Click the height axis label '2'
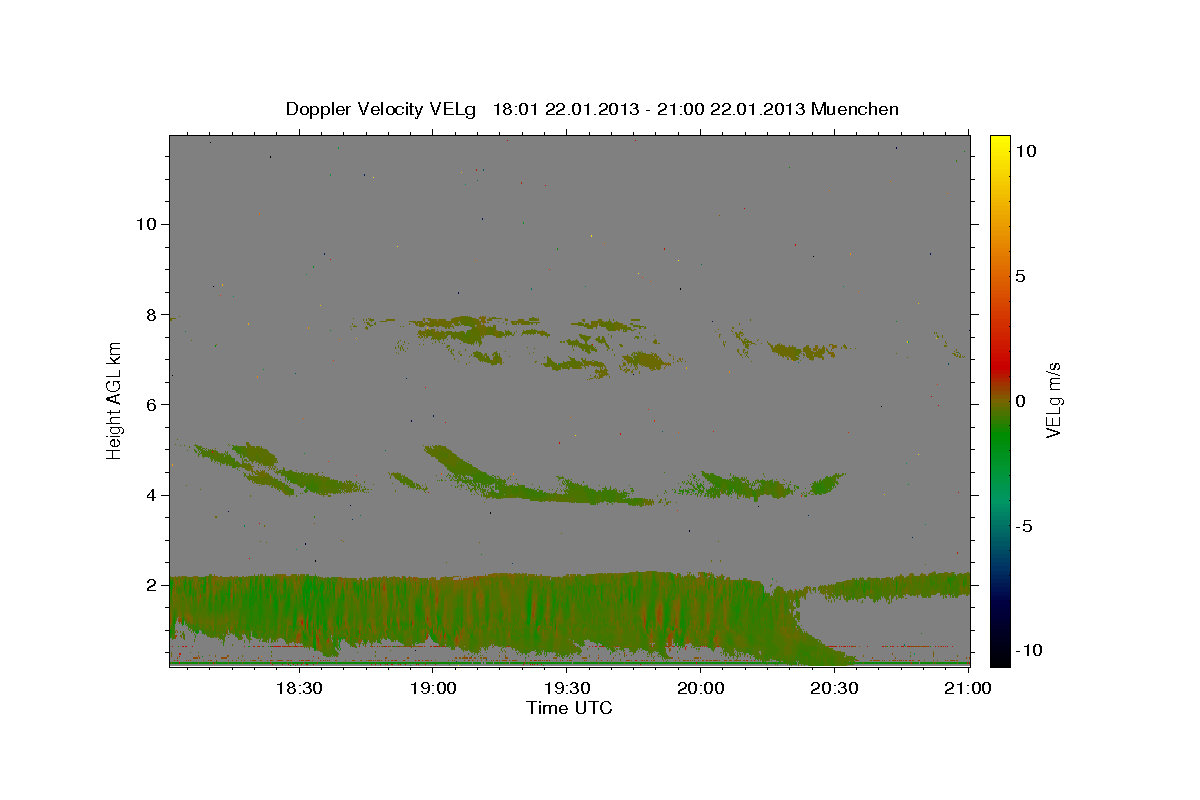Screen dimensions: 1200x800 coord(151,585)
